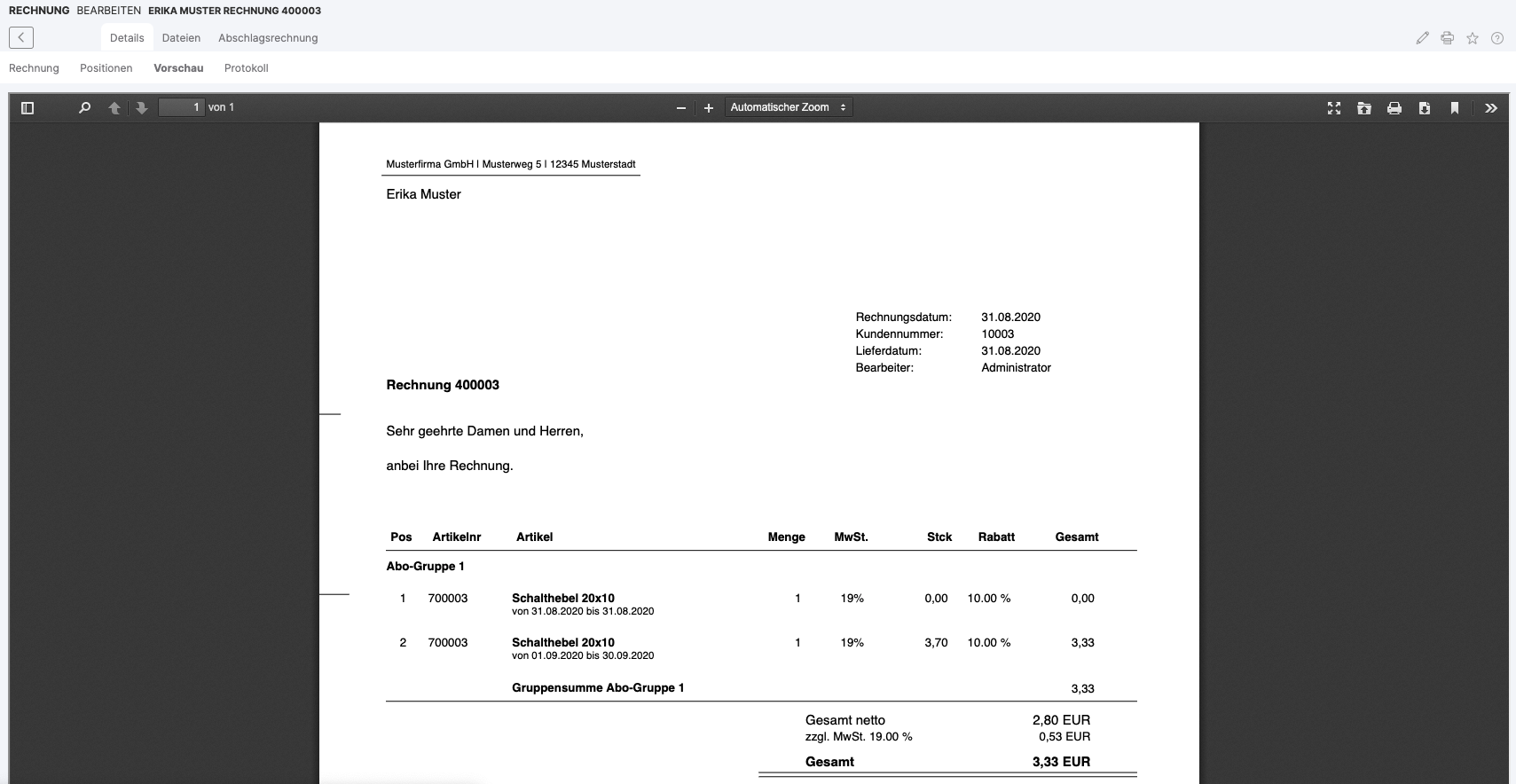
Task: Switch PDF to presentation mode
Action: (x=1333, y=108)
